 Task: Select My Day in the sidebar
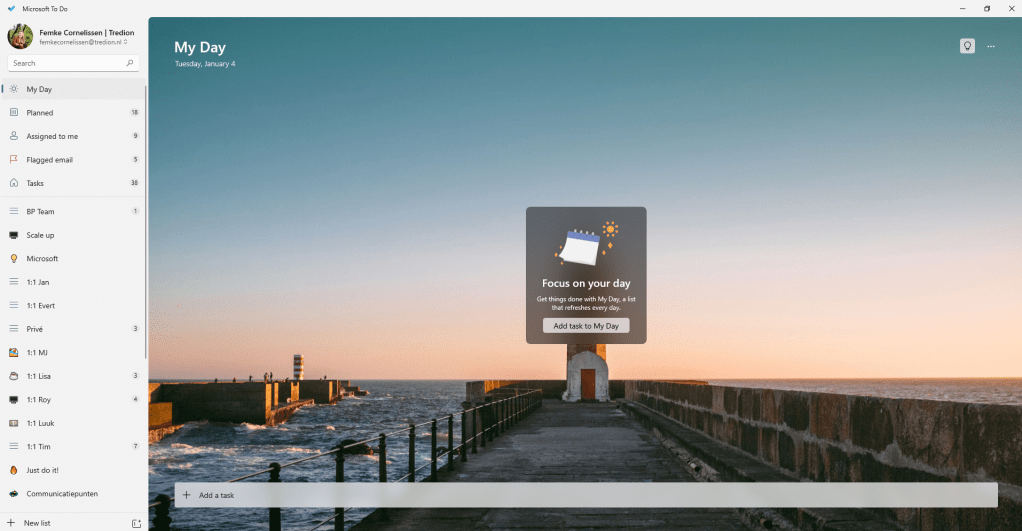(x=40, y=89)
